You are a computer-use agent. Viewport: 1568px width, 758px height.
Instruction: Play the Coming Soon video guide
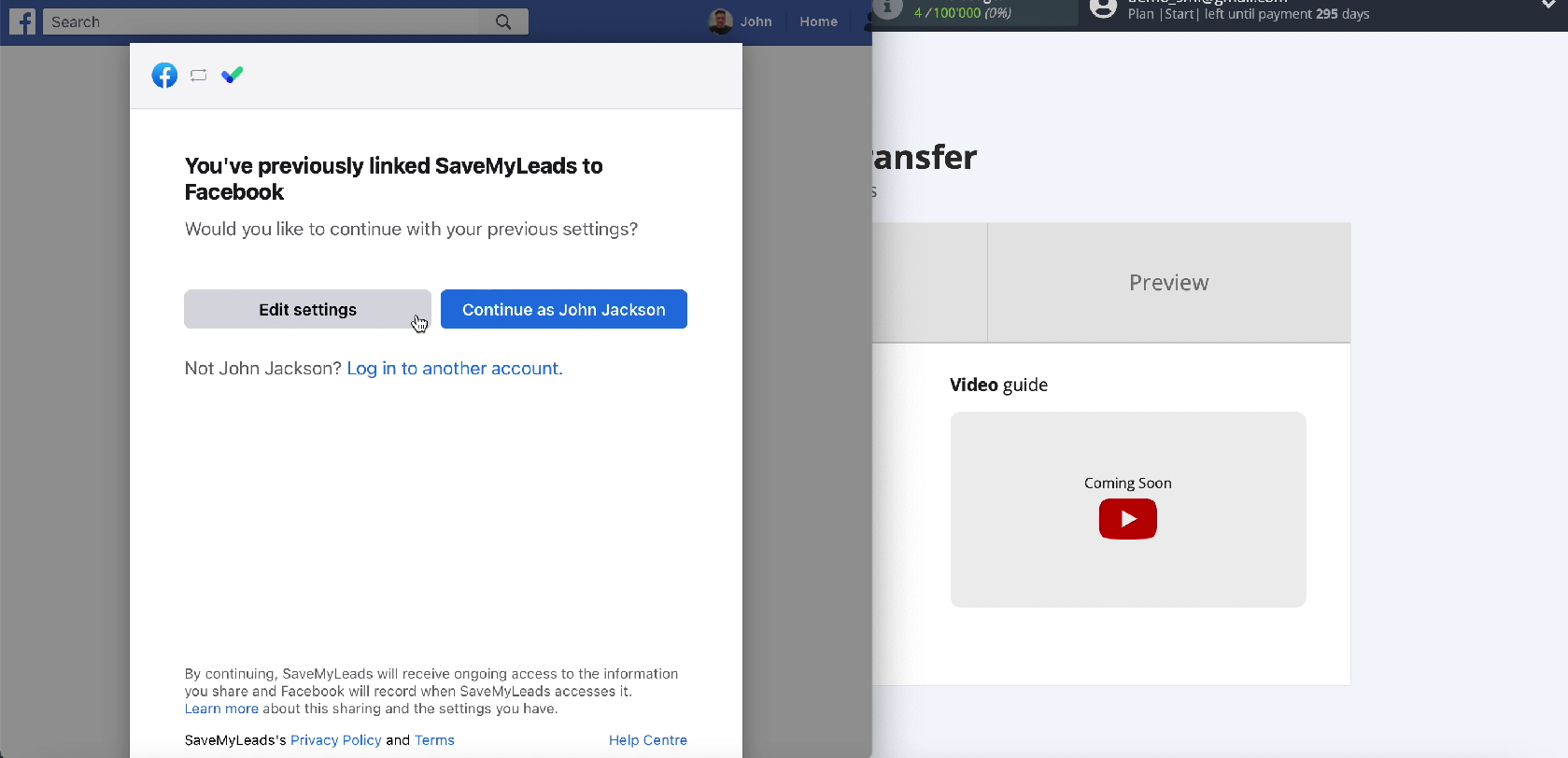(x=1128, y=519)
